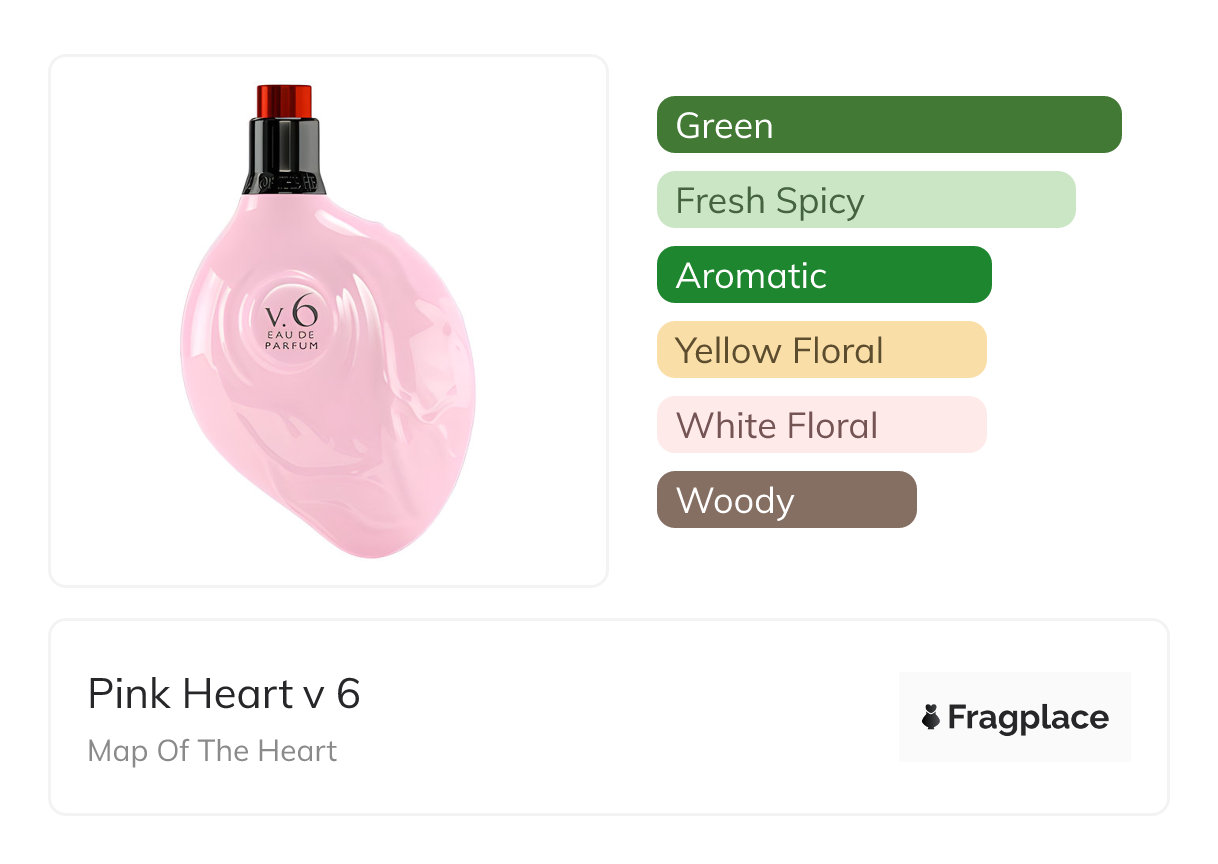
Task: Choose the Aromatic accord bar
Action: click(824, 275)
